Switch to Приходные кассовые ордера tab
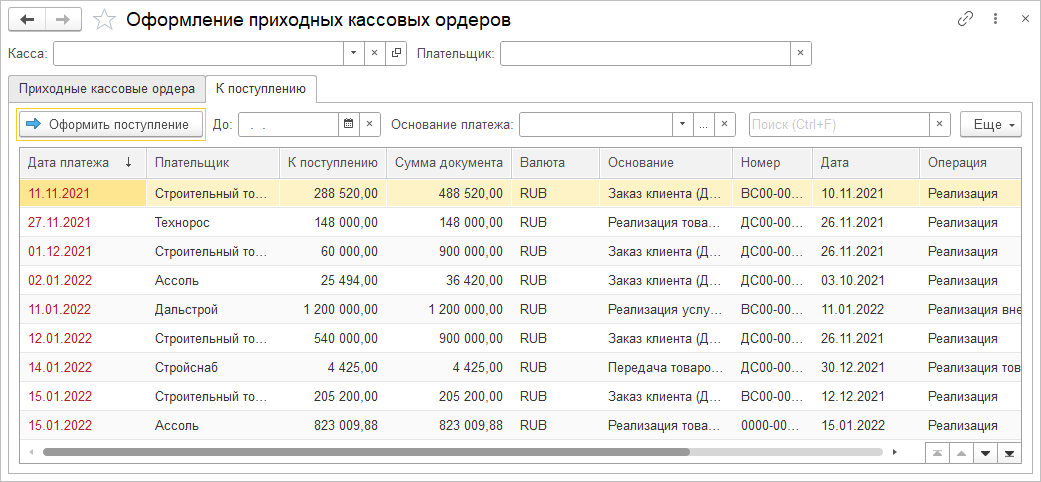The height and width of the screenshot is (482, 1041). [107, 88]
